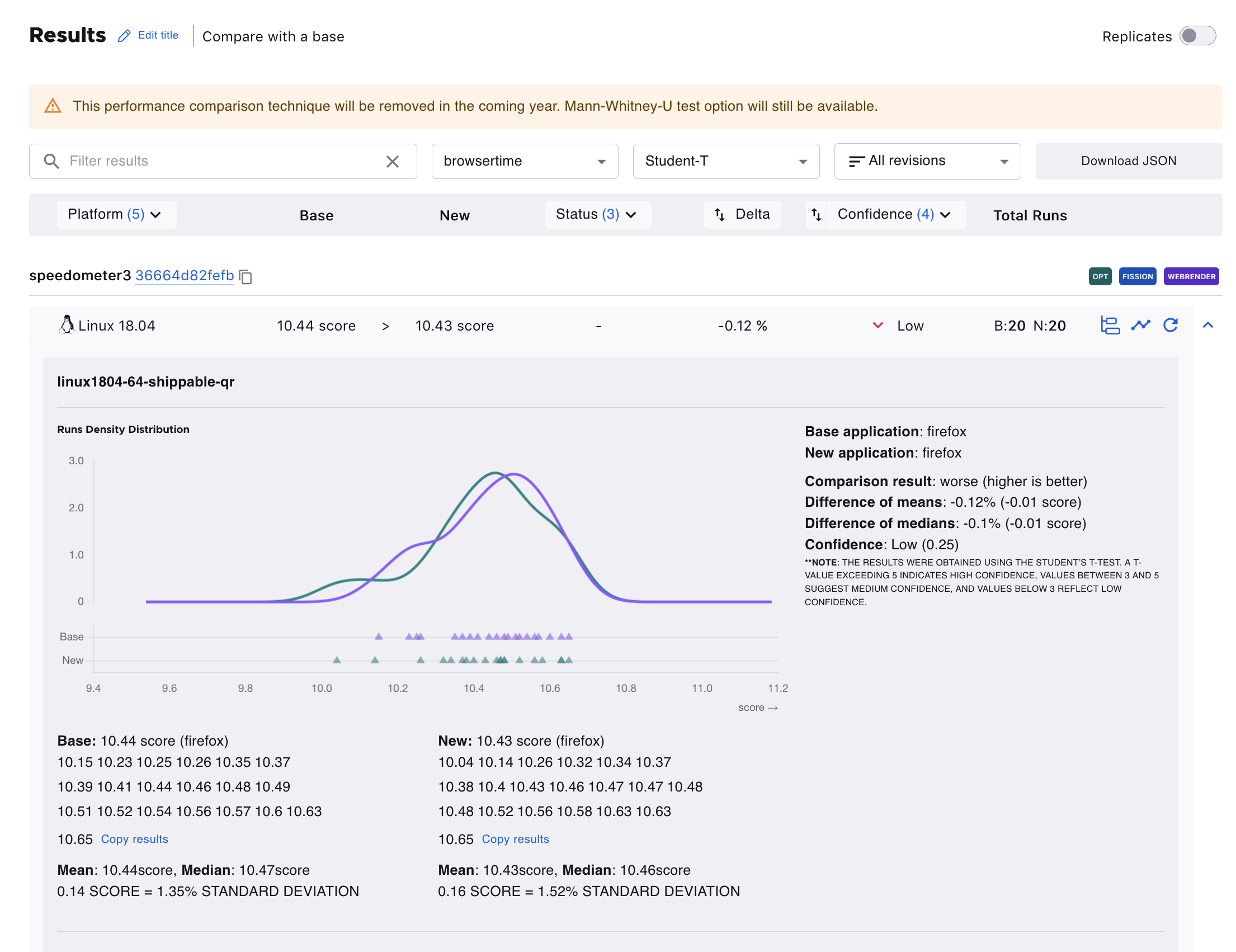Copy the revision hash with the copy icon
The width and height of the screenshot is (1236, 952).
click(246, 276)
